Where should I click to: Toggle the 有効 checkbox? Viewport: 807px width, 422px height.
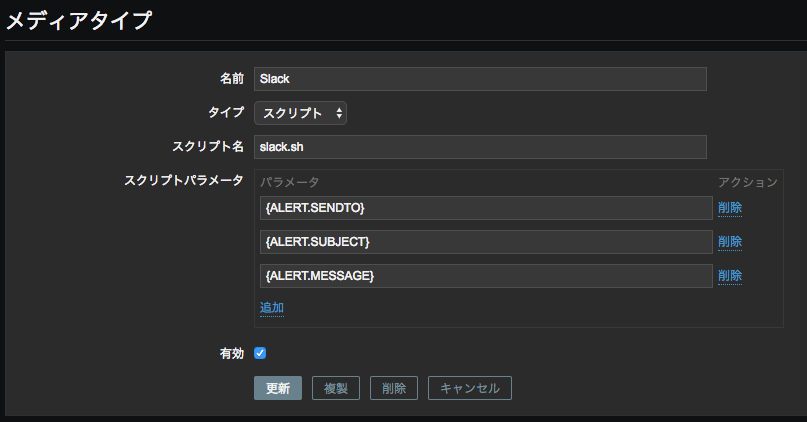coord(260,353)
